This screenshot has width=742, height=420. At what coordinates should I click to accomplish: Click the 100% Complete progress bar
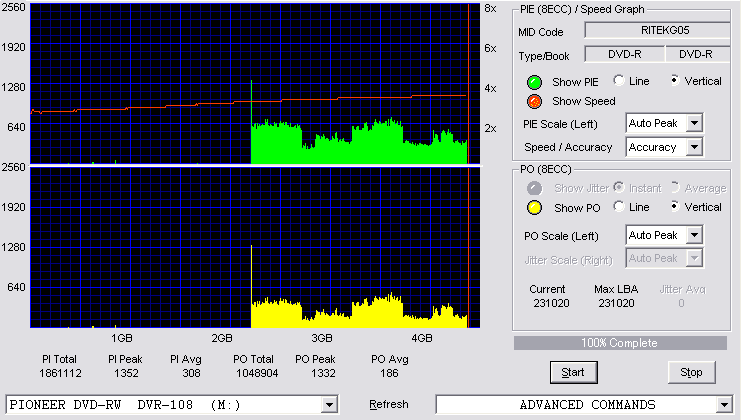pyautogui.click(x=620, y=343)
